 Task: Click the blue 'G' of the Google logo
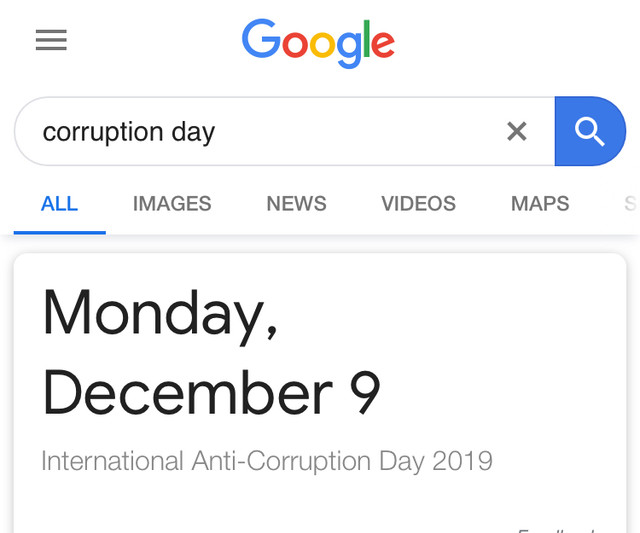click(x=261, y=38)
